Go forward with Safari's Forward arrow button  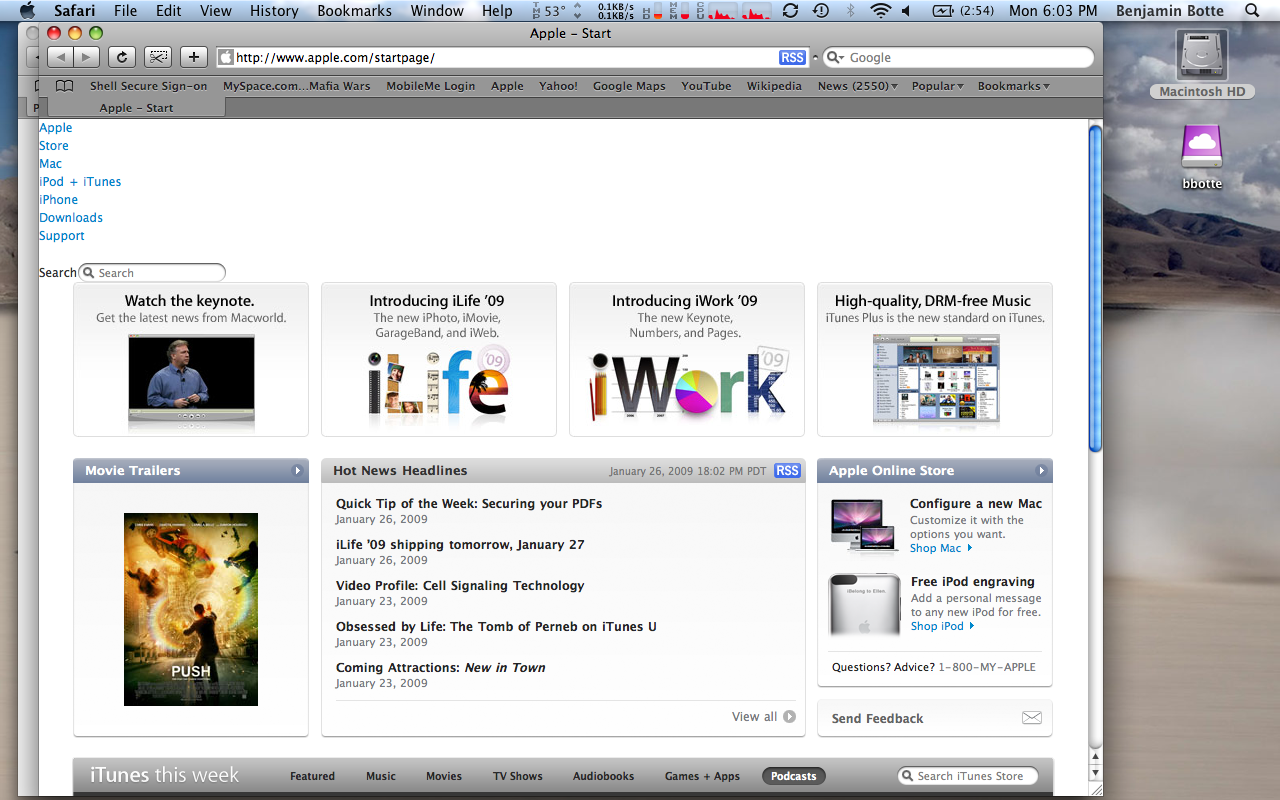click(86, 58)
